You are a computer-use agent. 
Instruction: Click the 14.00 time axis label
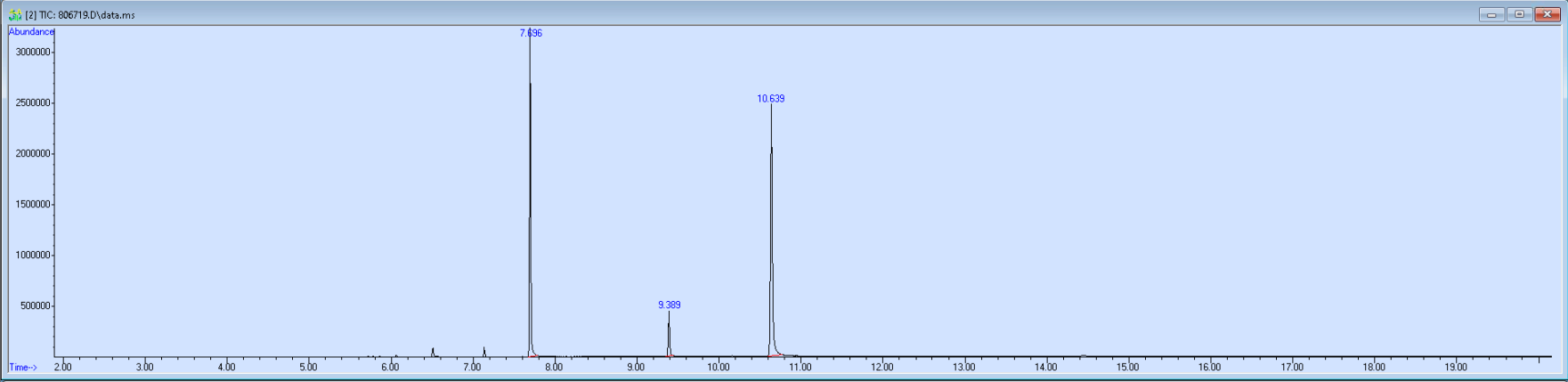tap(1045, 367)
